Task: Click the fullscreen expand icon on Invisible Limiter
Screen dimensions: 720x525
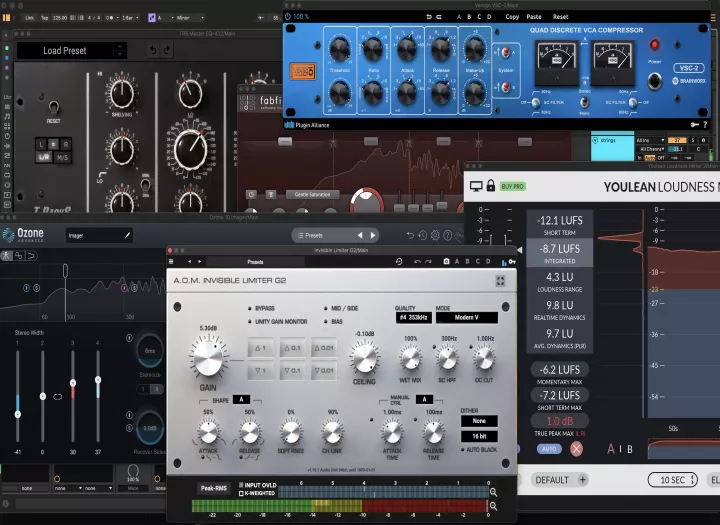Action: pyautogui.click(x=501, y=281)
